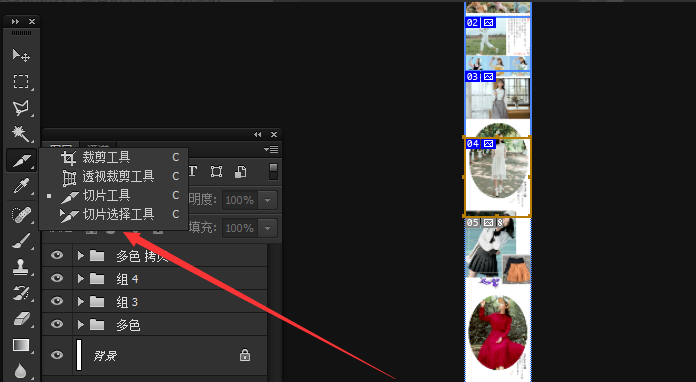Select the Move tool in the toolbox

click(x=21, y=55)
